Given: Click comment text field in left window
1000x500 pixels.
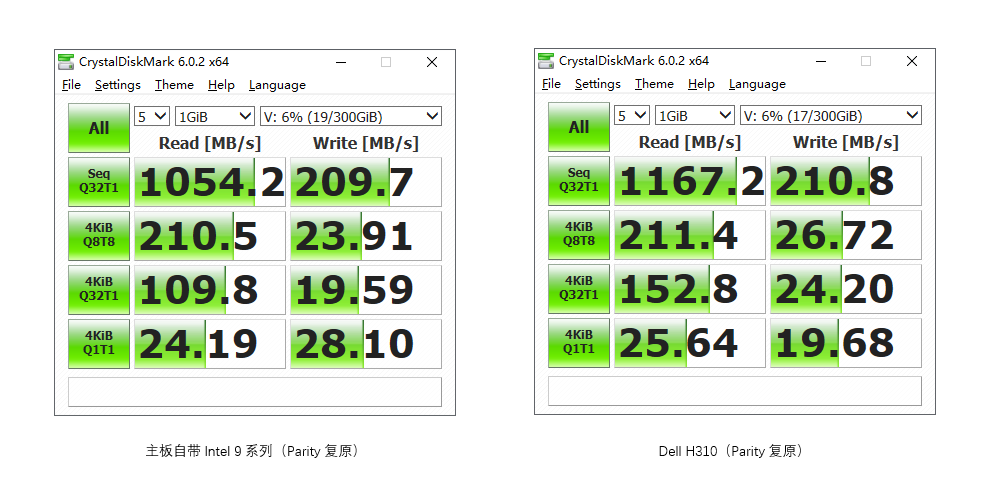Looking at the screenshot, I should pyautogui.click(x=255, y=392).
